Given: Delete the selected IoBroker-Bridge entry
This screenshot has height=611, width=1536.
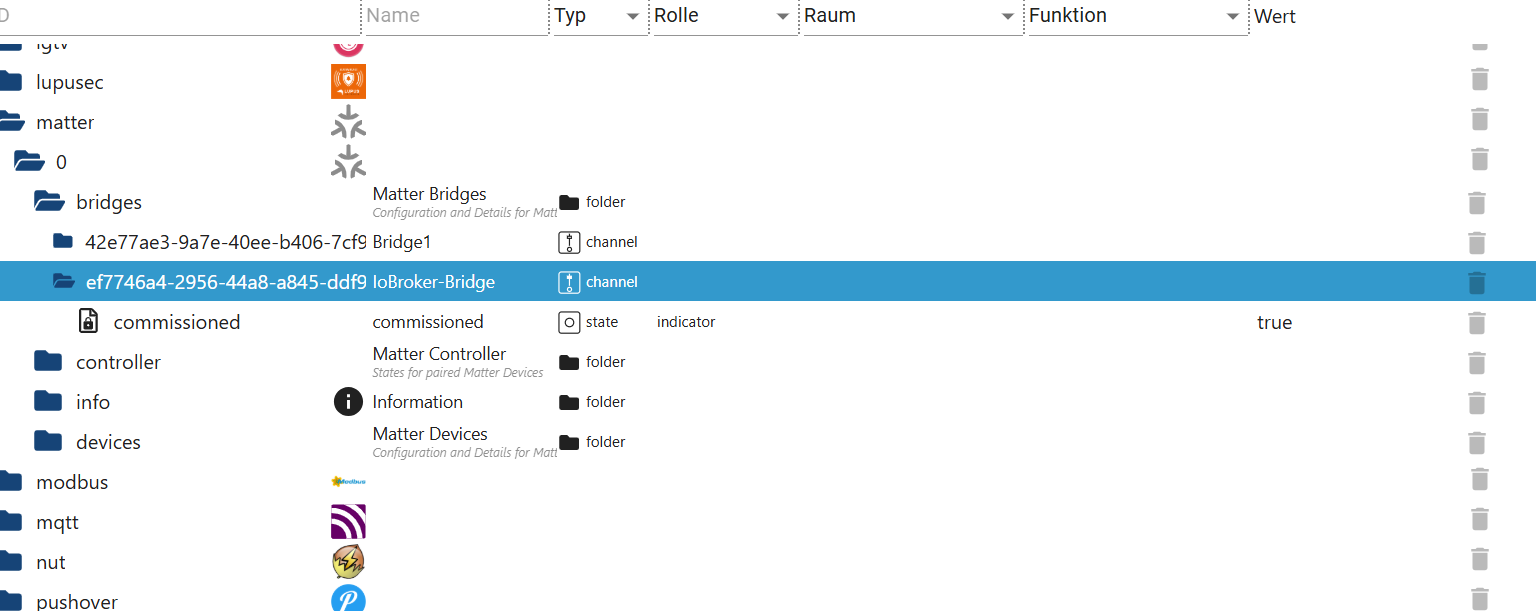Looking at the screenshot, I should tap(1477, 283).
